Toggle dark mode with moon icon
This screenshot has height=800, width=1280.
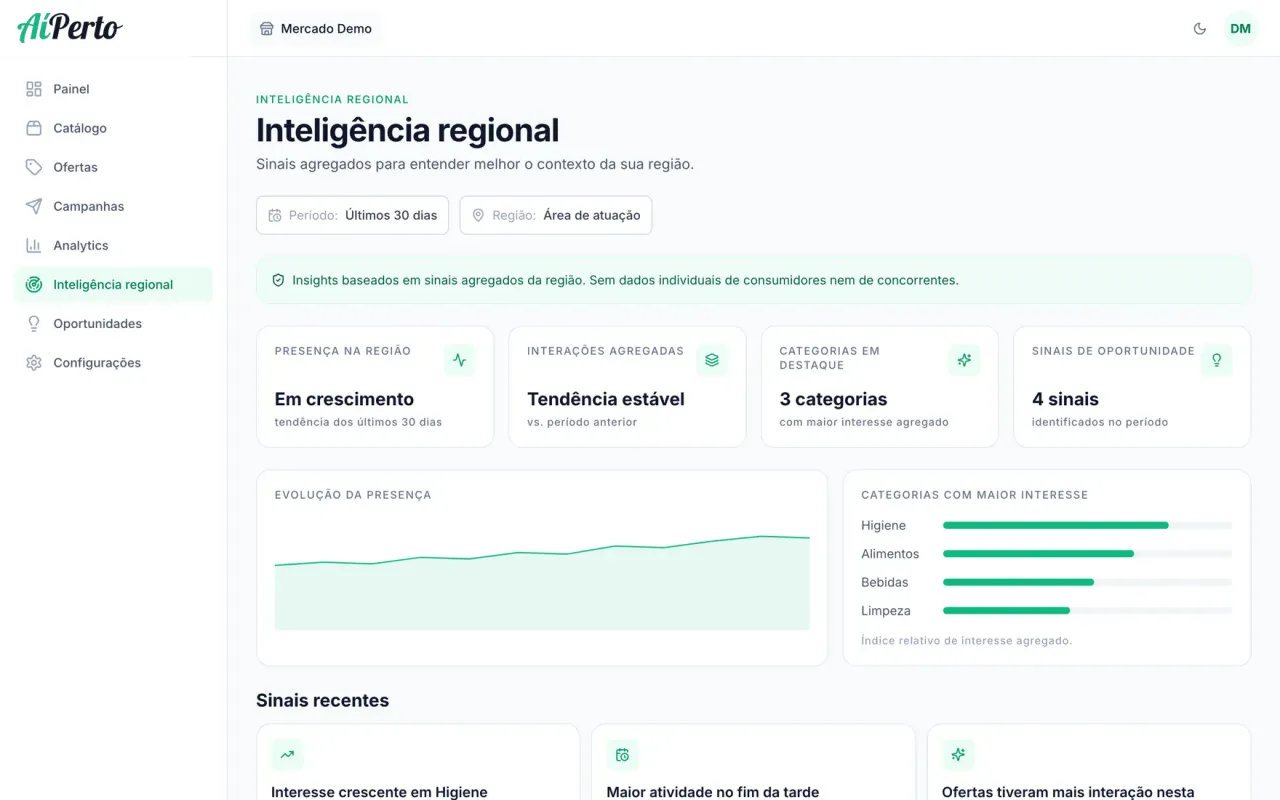[x=1200, y=29]
